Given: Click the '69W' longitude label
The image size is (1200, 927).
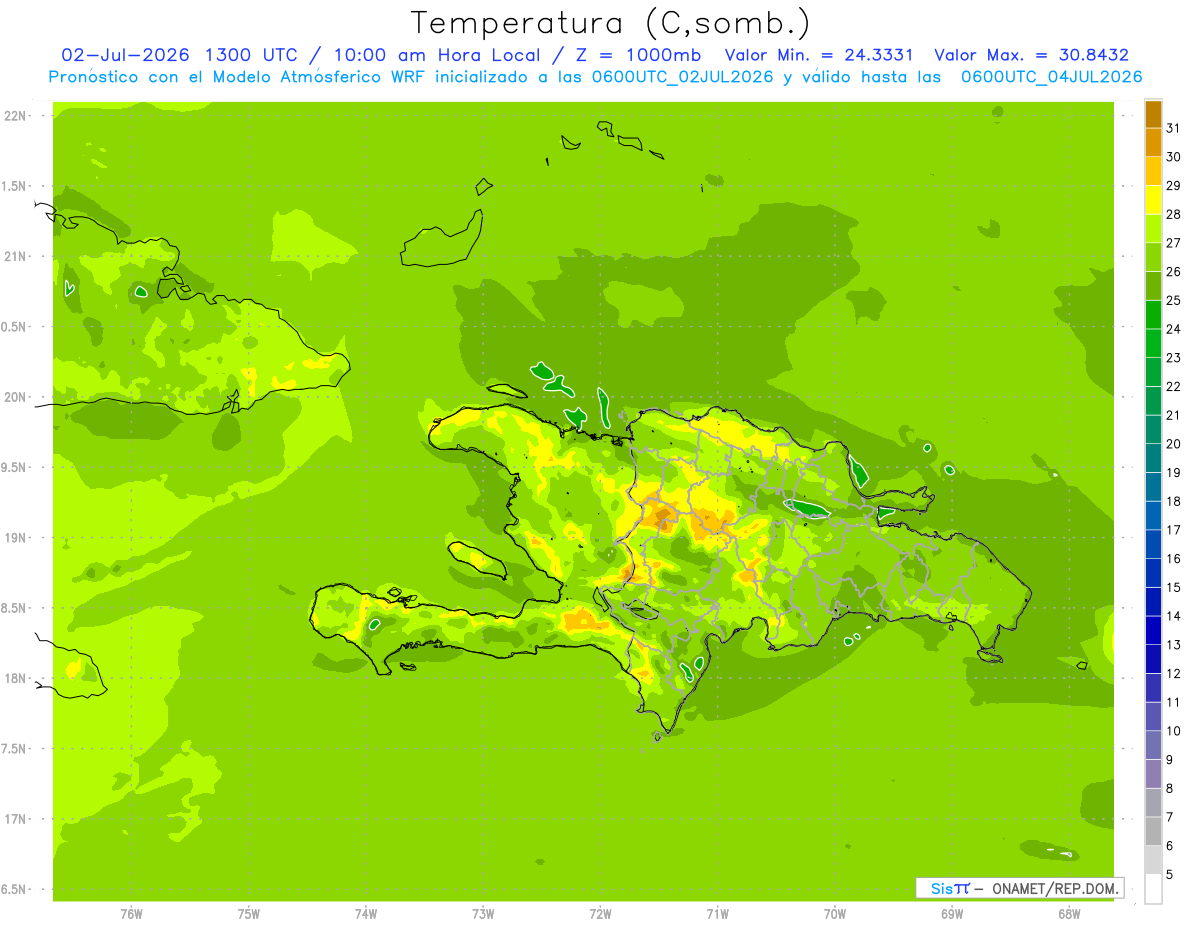Looking at the screenshot, I should [952, 914].
